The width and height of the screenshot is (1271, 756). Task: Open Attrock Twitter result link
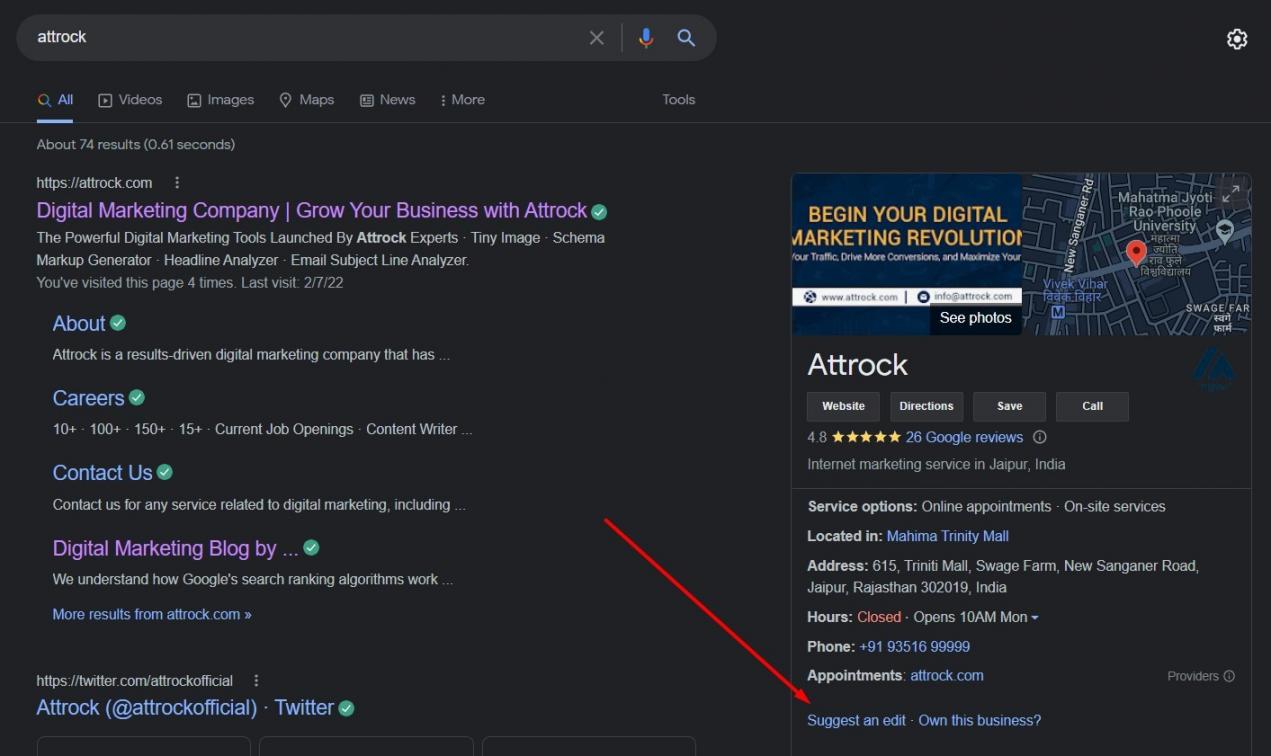pyautogui.click(x=185, y=708)
